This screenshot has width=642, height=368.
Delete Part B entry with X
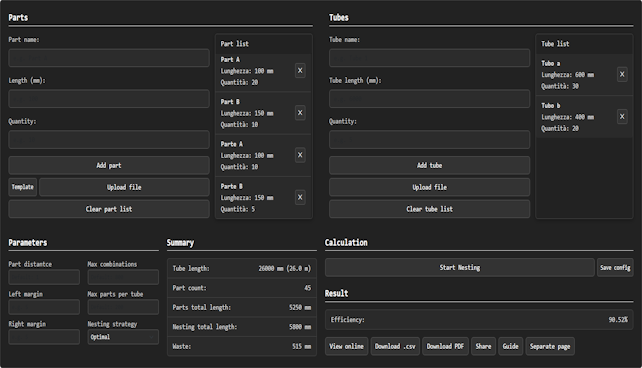[x=300, y=113]
